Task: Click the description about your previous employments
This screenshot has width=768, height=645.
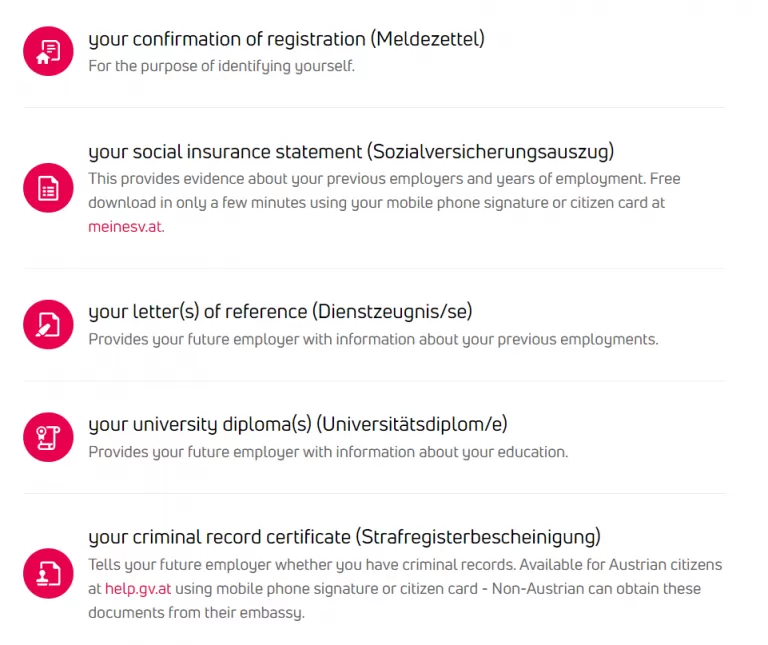Action: click(x=373, y=339)
